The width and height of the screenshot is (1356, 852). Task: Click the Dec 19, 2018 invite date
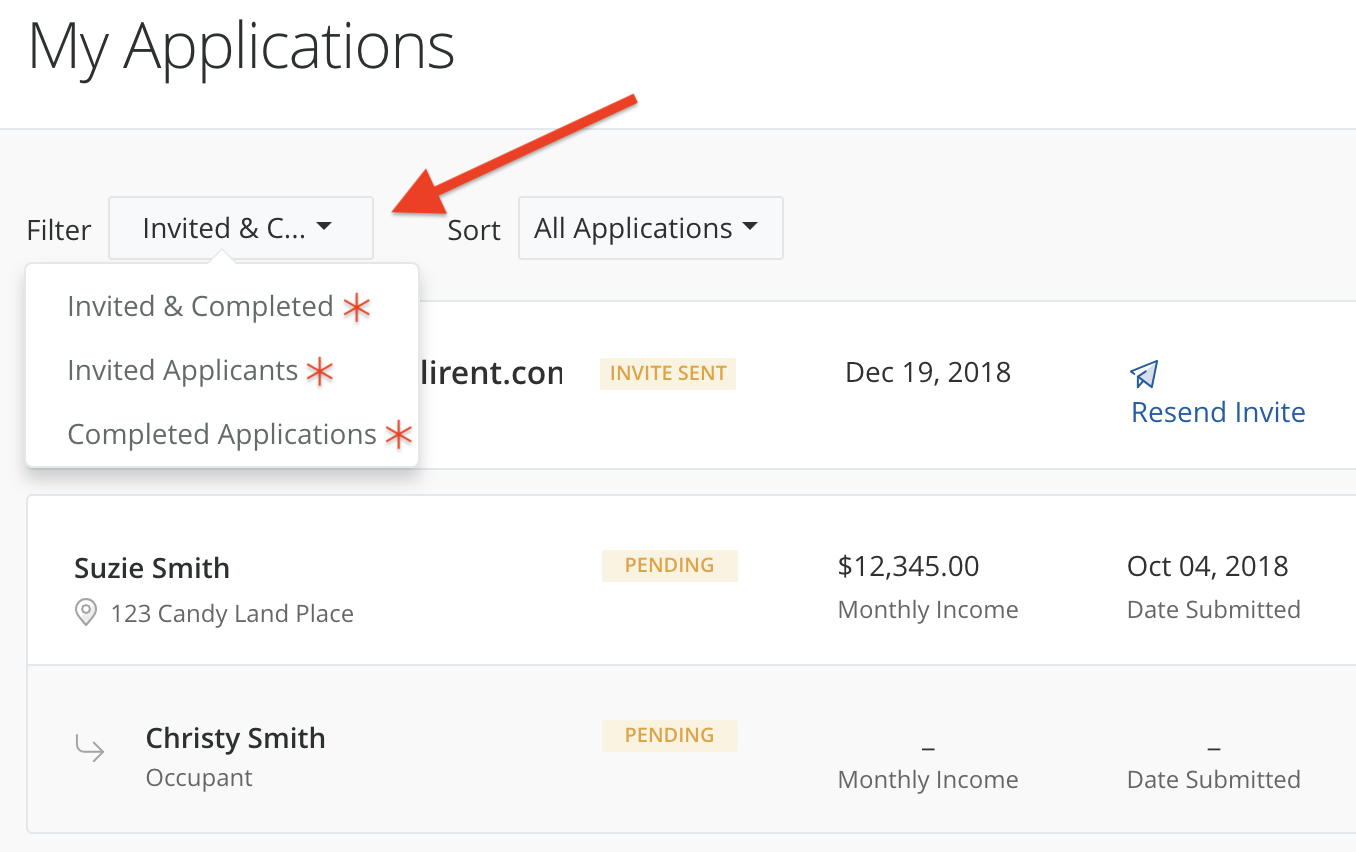927,372
